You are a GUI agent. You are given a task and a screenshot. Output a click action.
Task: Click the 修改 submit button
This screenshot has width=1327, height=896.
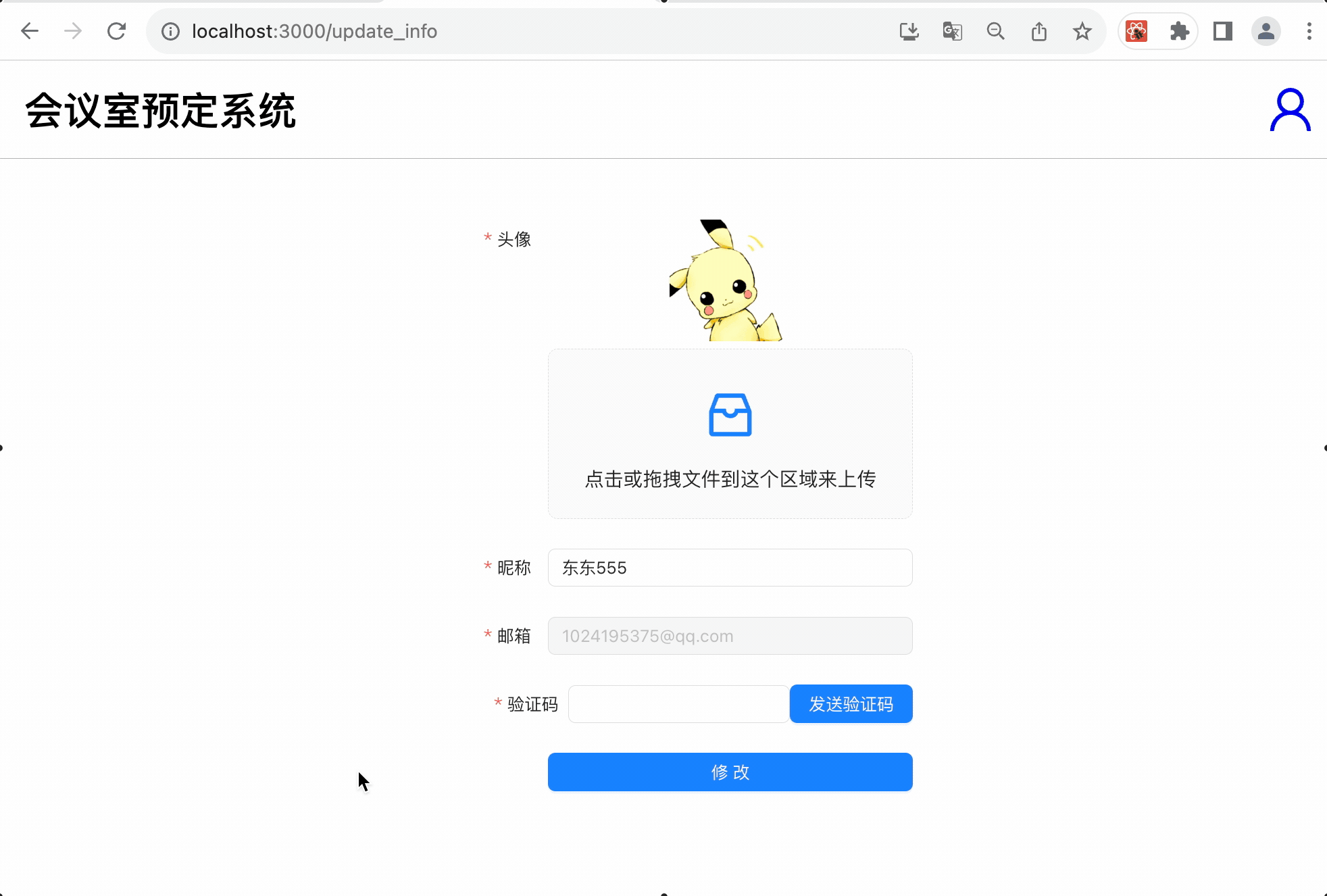coord(730,772)
